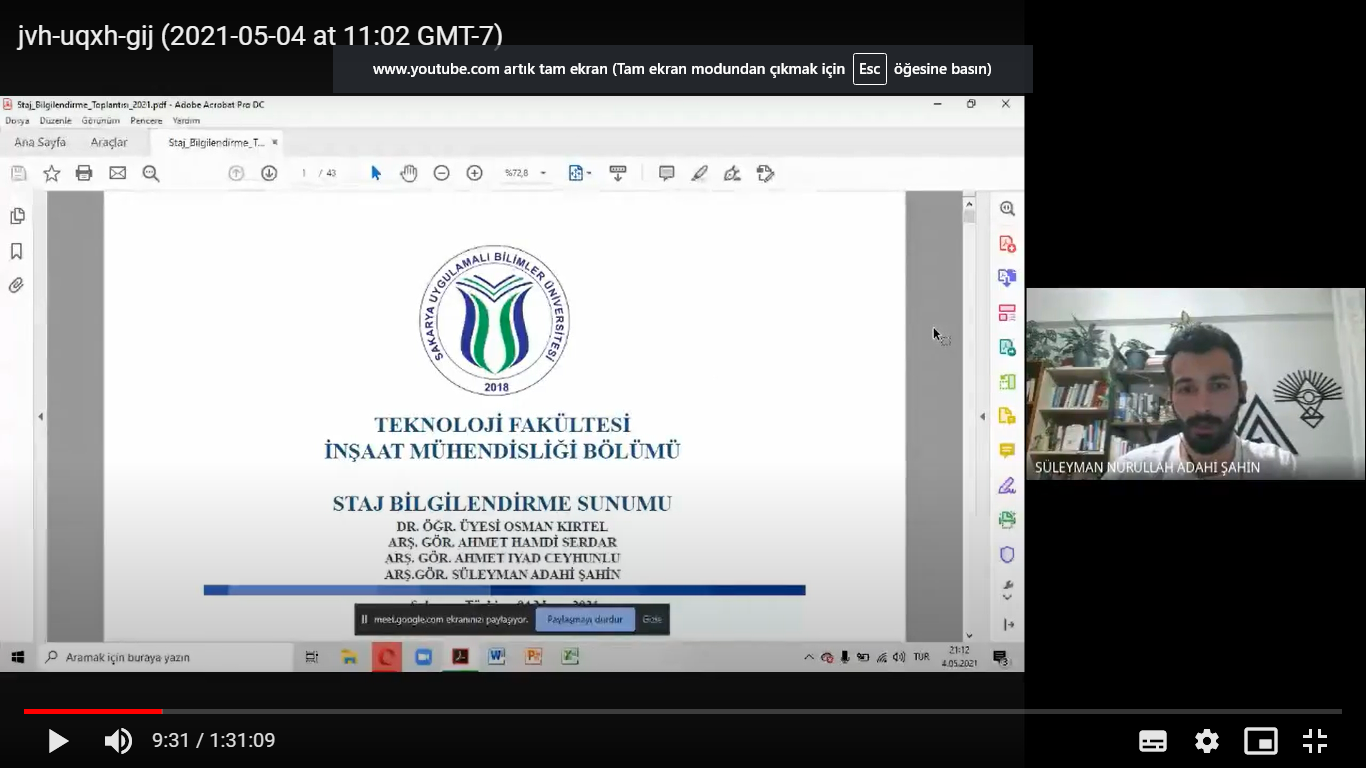Viewport: 1366px width, 768px height.
Task: Expand the right pane with bottom arrow
Action: pyautogui.click(x=1008, y=624)
